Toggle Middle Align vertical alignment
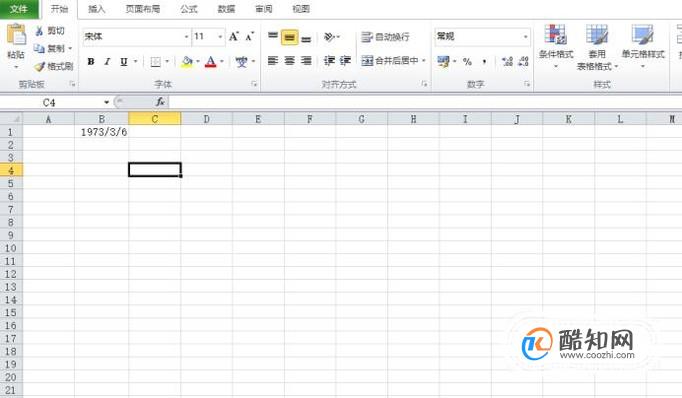 point(290,37)
